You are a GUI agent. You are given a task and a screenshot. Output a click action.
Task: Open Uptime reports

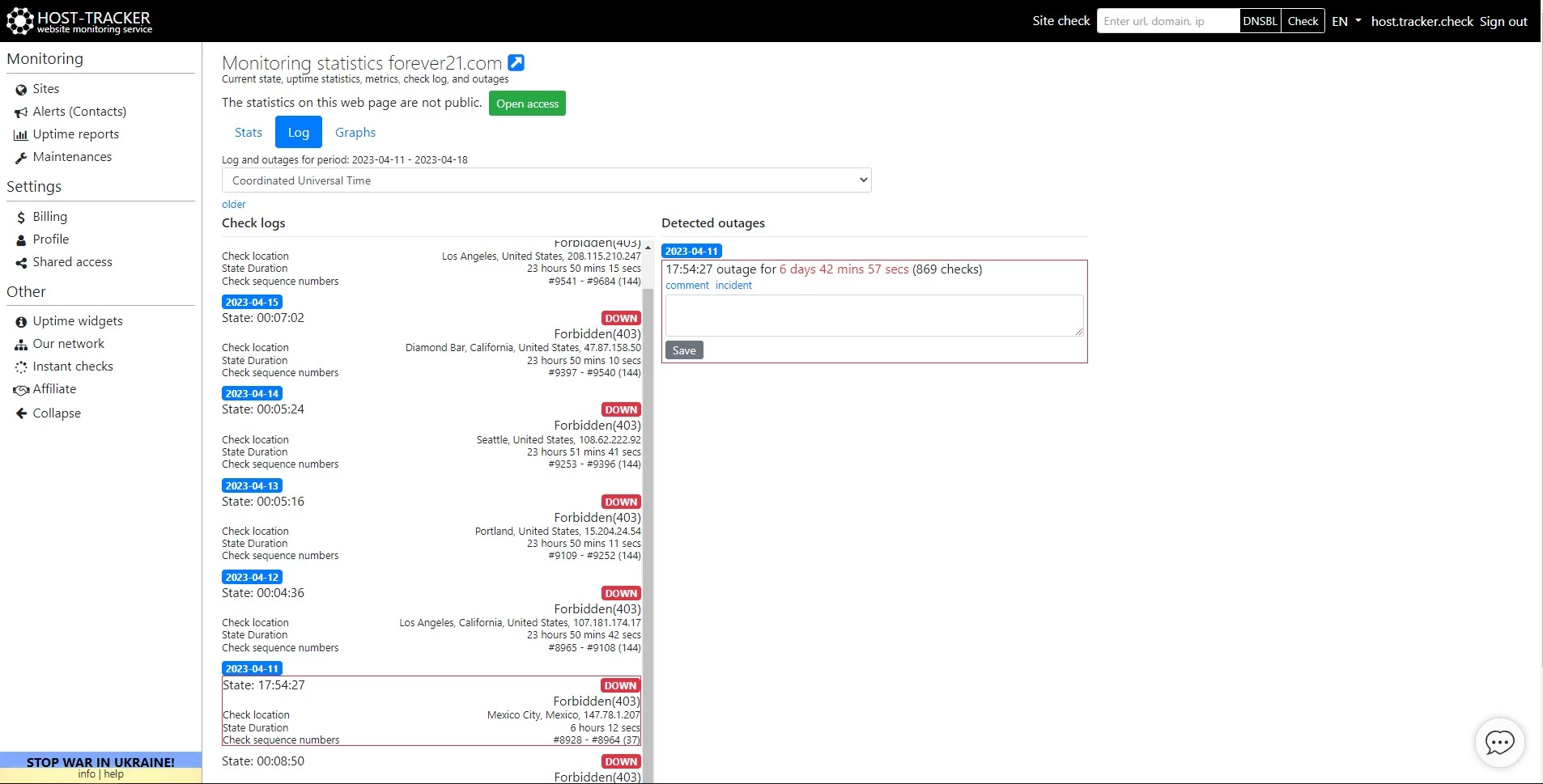click(76, 134)
